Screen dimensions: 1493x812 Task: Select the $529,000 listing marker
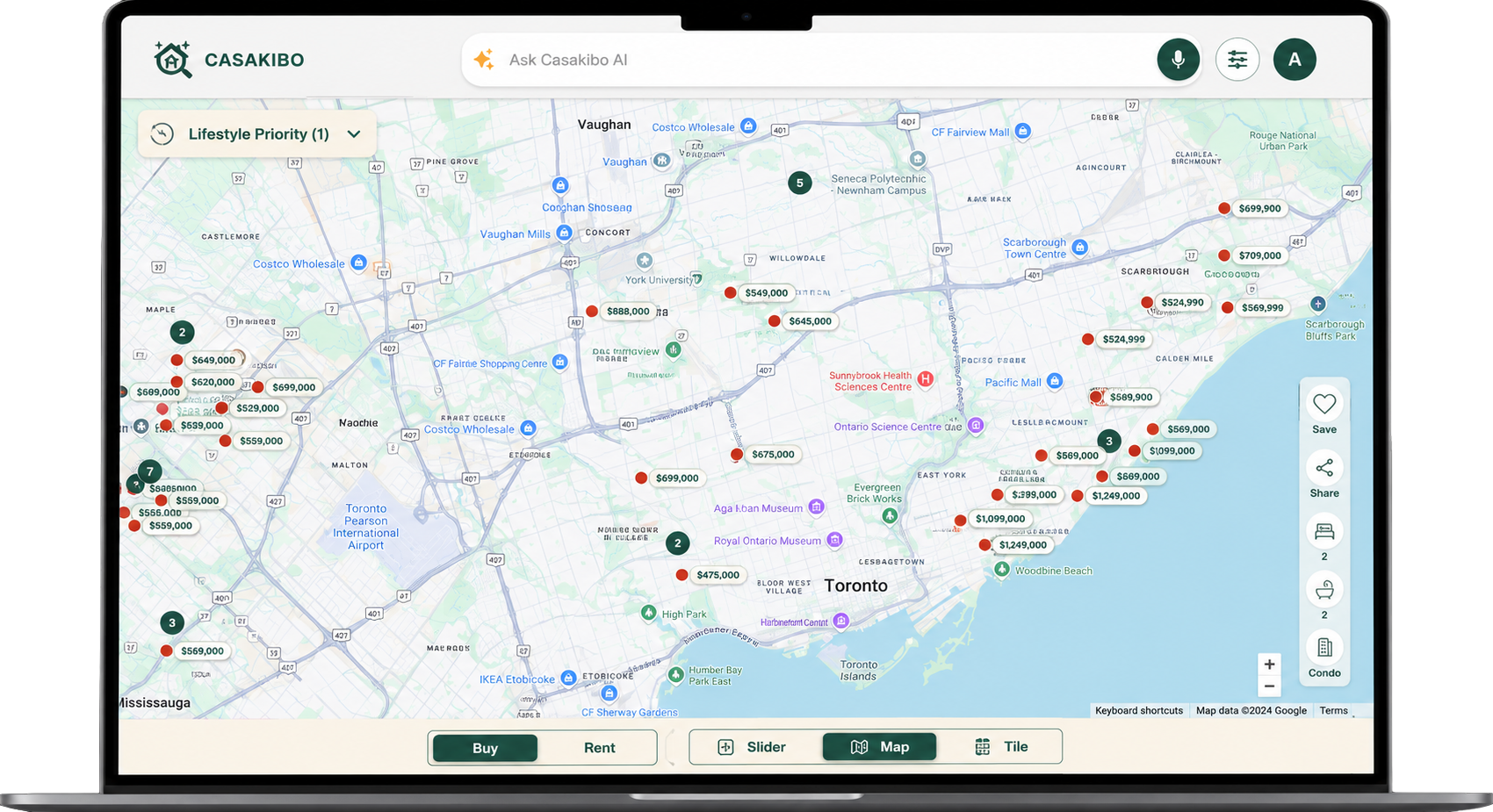coord(251,408)
